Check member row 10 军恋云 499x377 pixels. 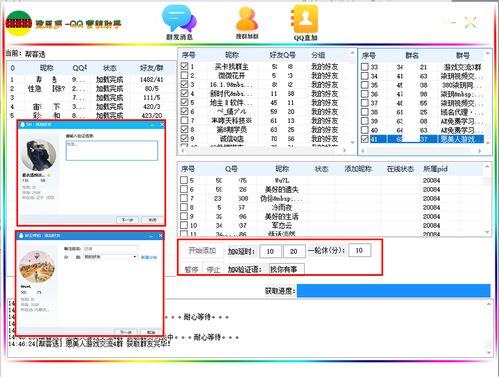(x=184, y=225)
